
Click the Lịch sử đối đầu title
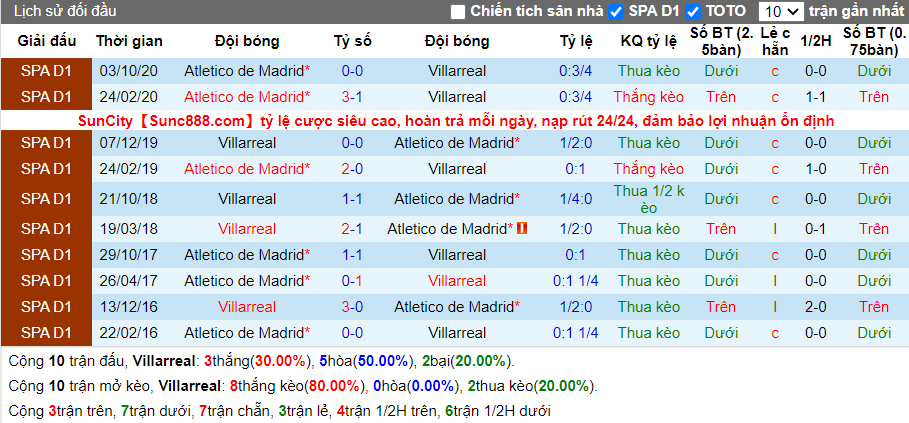pos(65,11)
